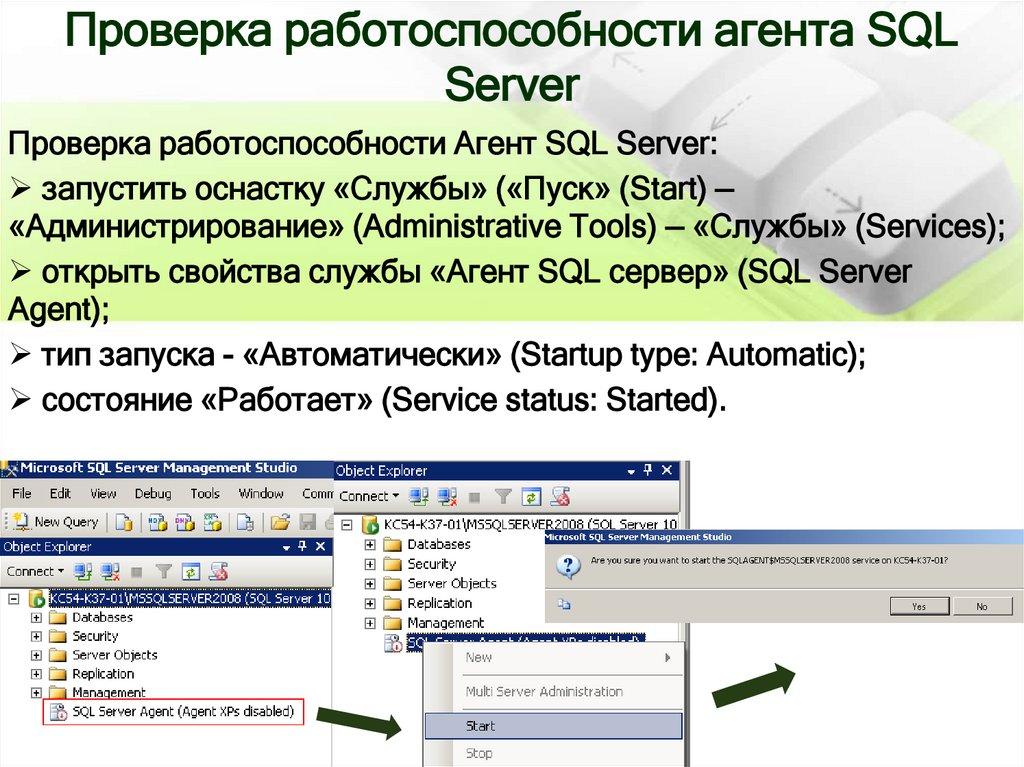Screen dimensions: 1024x767
Task: Click No in the confirmation dialog
Action: [983, 605]
